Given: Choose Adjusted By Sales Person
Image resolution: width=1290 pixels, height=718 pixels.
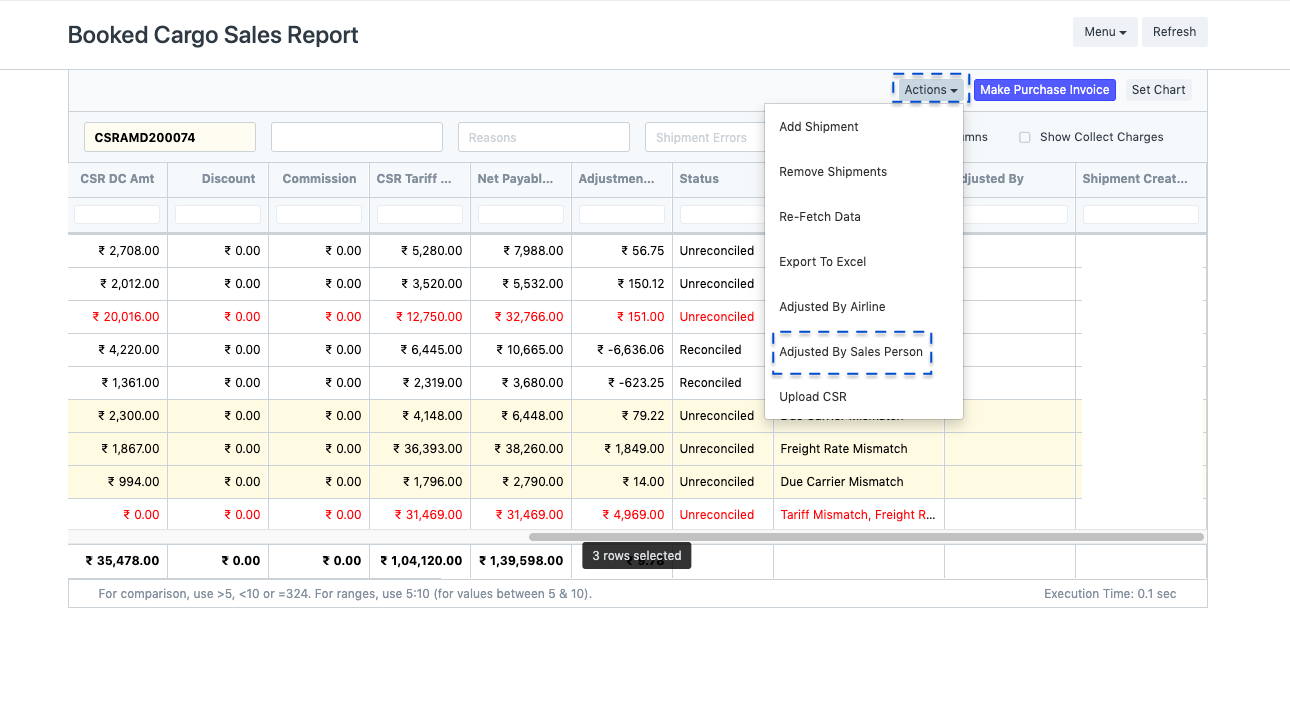Looking at the screenshot, I should click(x=851, y=352).
